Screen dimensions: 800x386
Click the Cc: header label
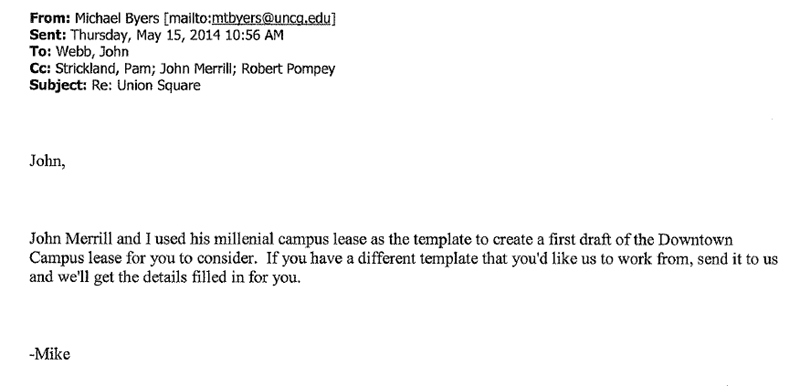click(40, 68)
